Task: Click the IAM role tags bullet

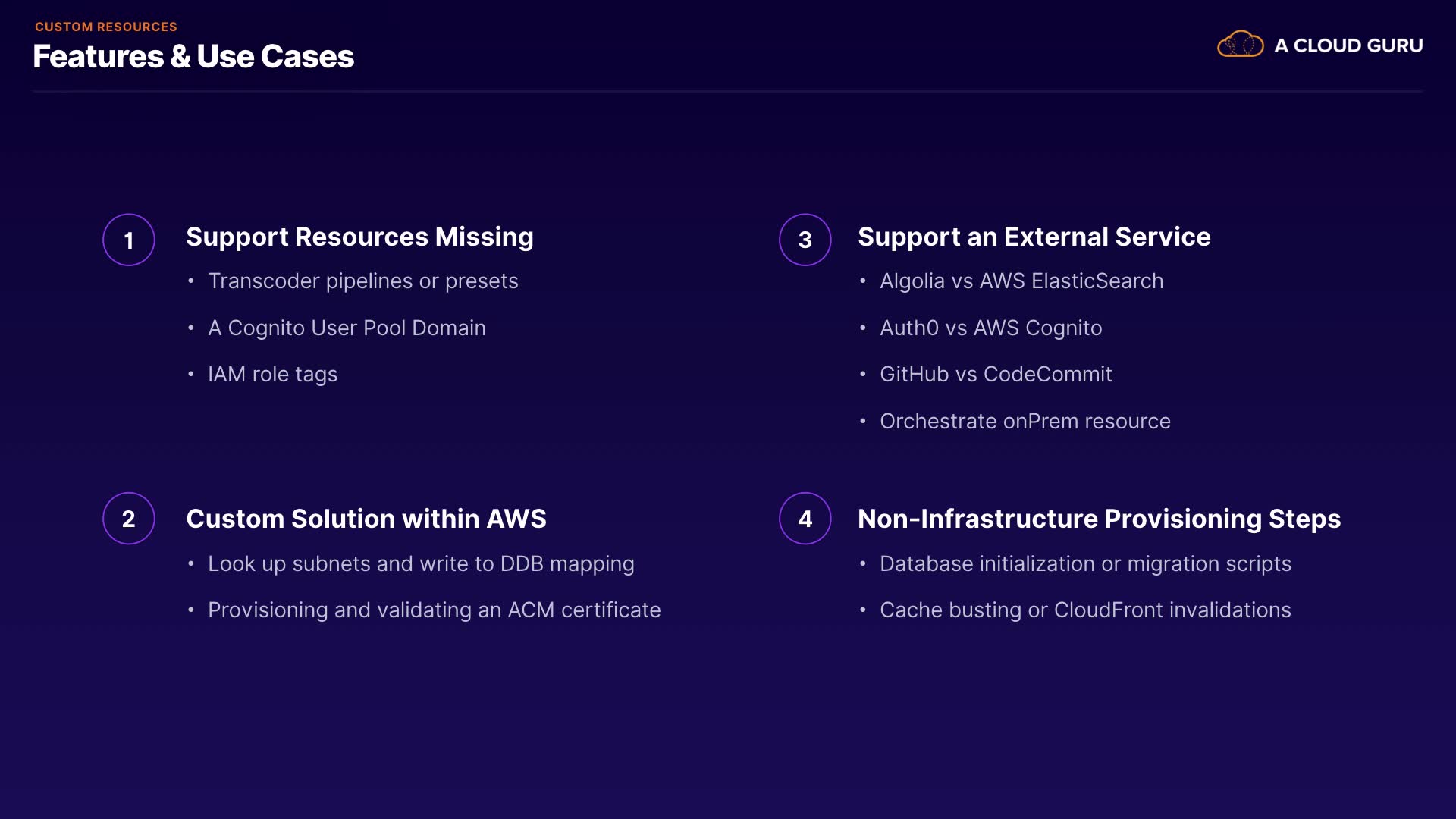Action: (x=272, y=375)
